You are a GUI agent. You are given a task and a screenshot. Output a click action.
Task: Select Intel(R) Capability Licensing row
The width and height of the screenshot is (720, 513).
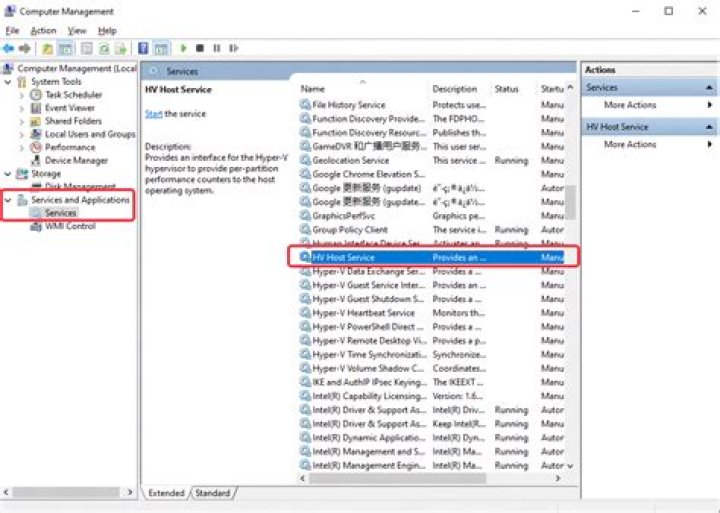click(x=431, y=395)
